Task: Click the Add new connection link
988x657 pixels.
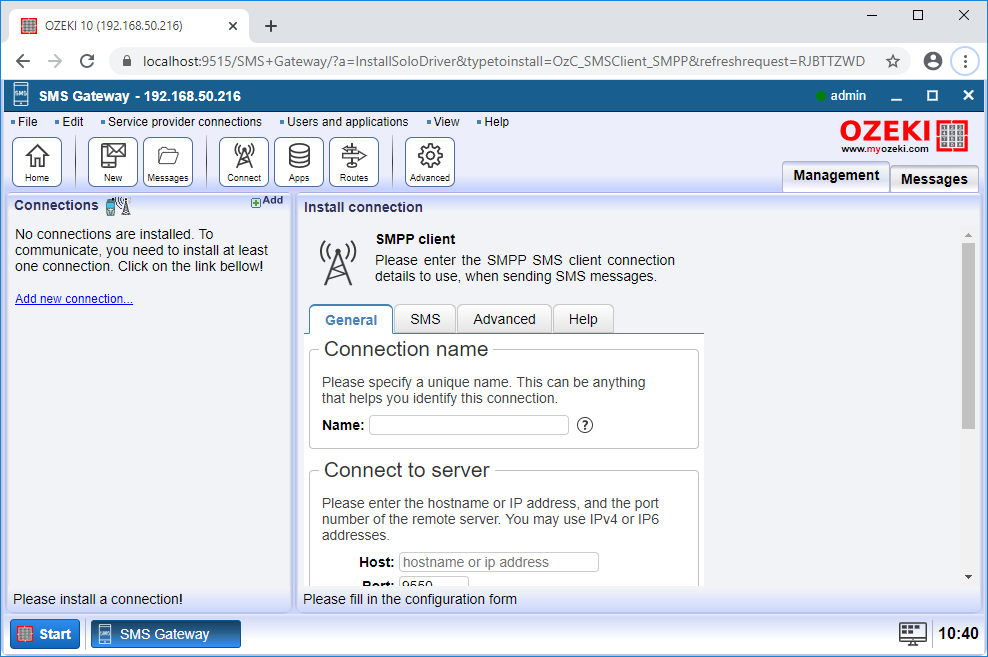Action: point(74,299)
